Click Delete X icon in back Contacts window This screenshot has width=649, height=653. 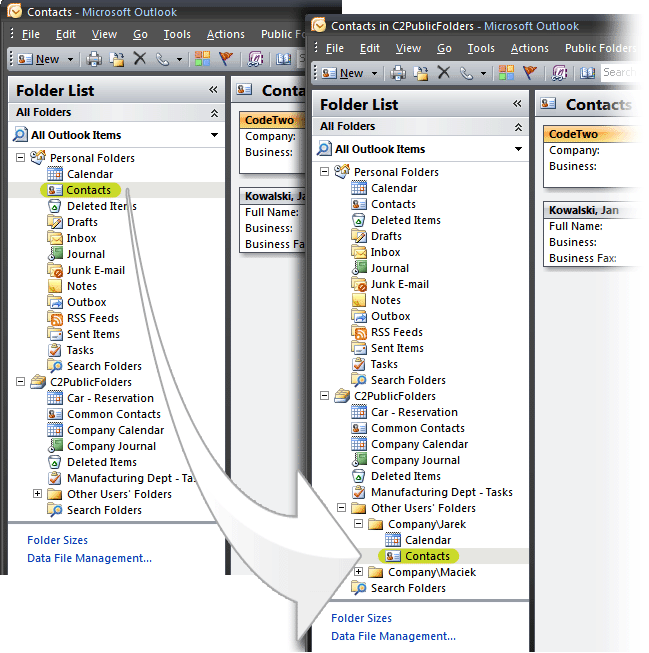[140, 59]
